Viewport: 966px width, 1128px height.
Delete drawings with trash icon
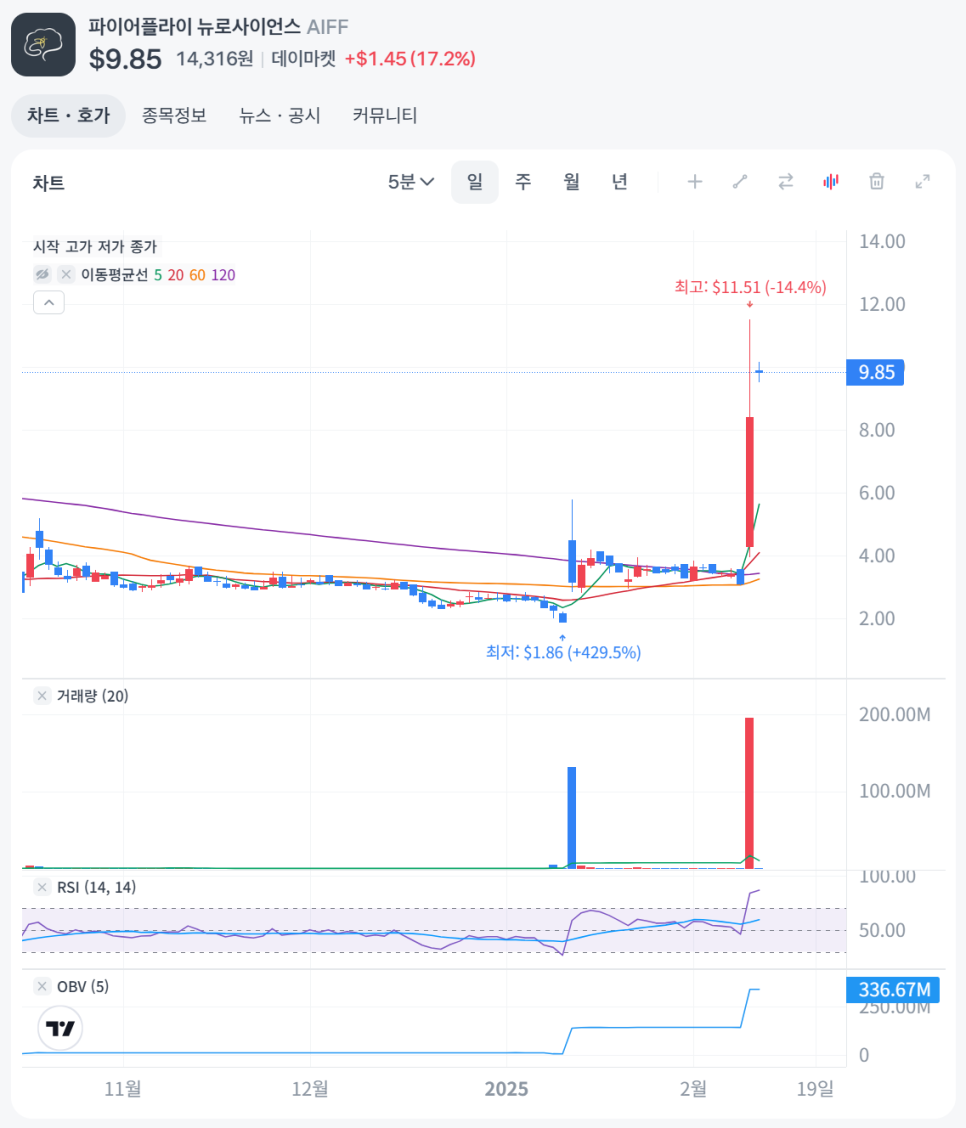[x=876, y=182]
